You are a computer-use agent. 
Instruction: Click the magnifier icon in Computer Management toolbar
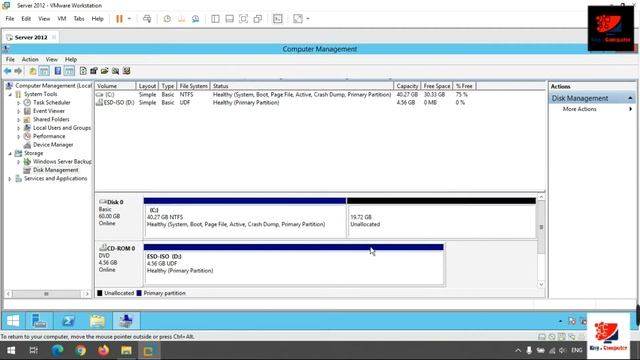[116, 71]
